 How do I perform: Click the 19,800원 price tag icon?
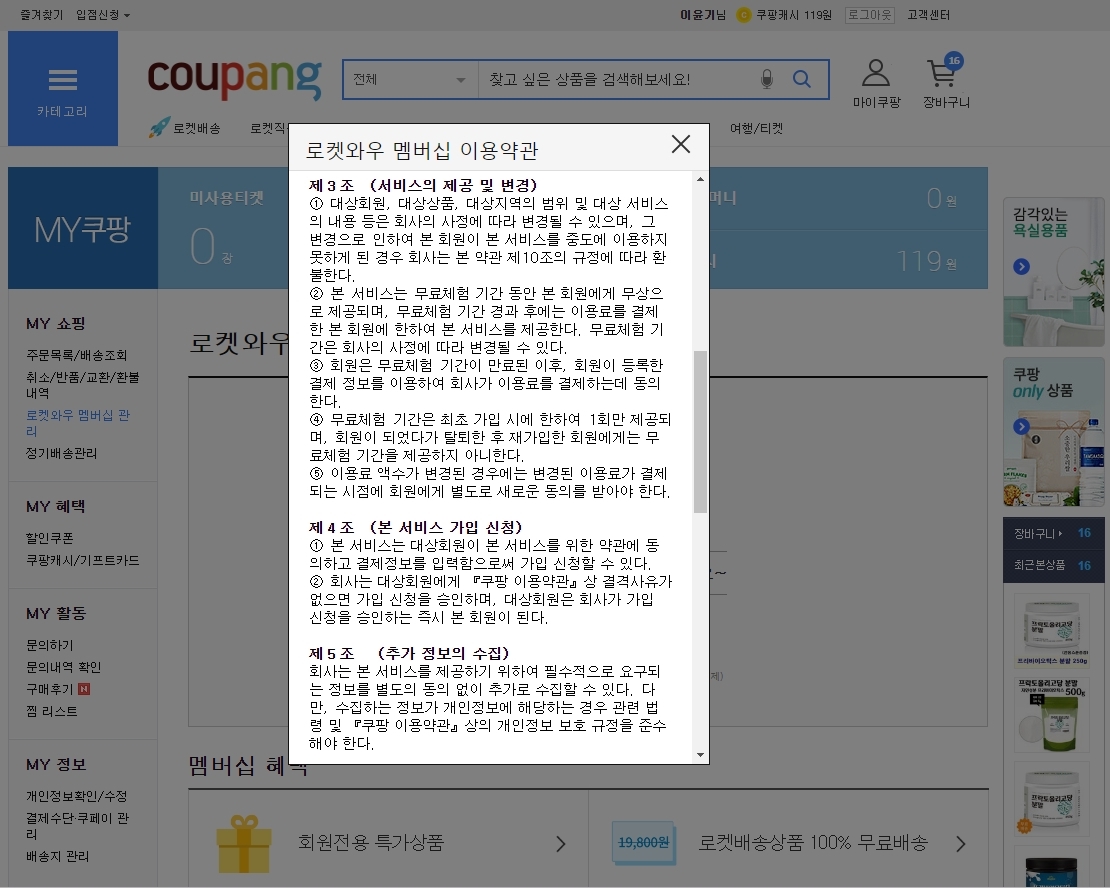click(643, 843)
